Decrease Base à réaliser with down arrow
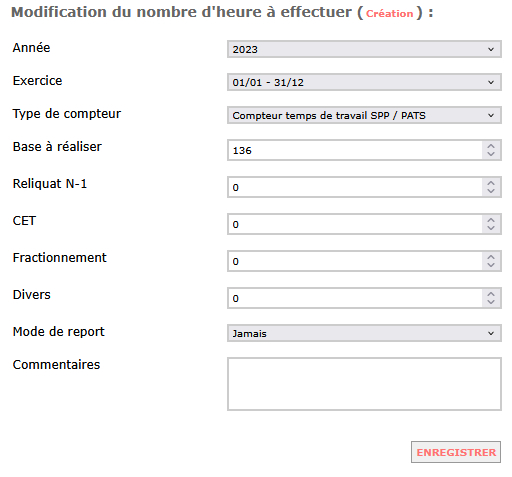 click(491, 154)
